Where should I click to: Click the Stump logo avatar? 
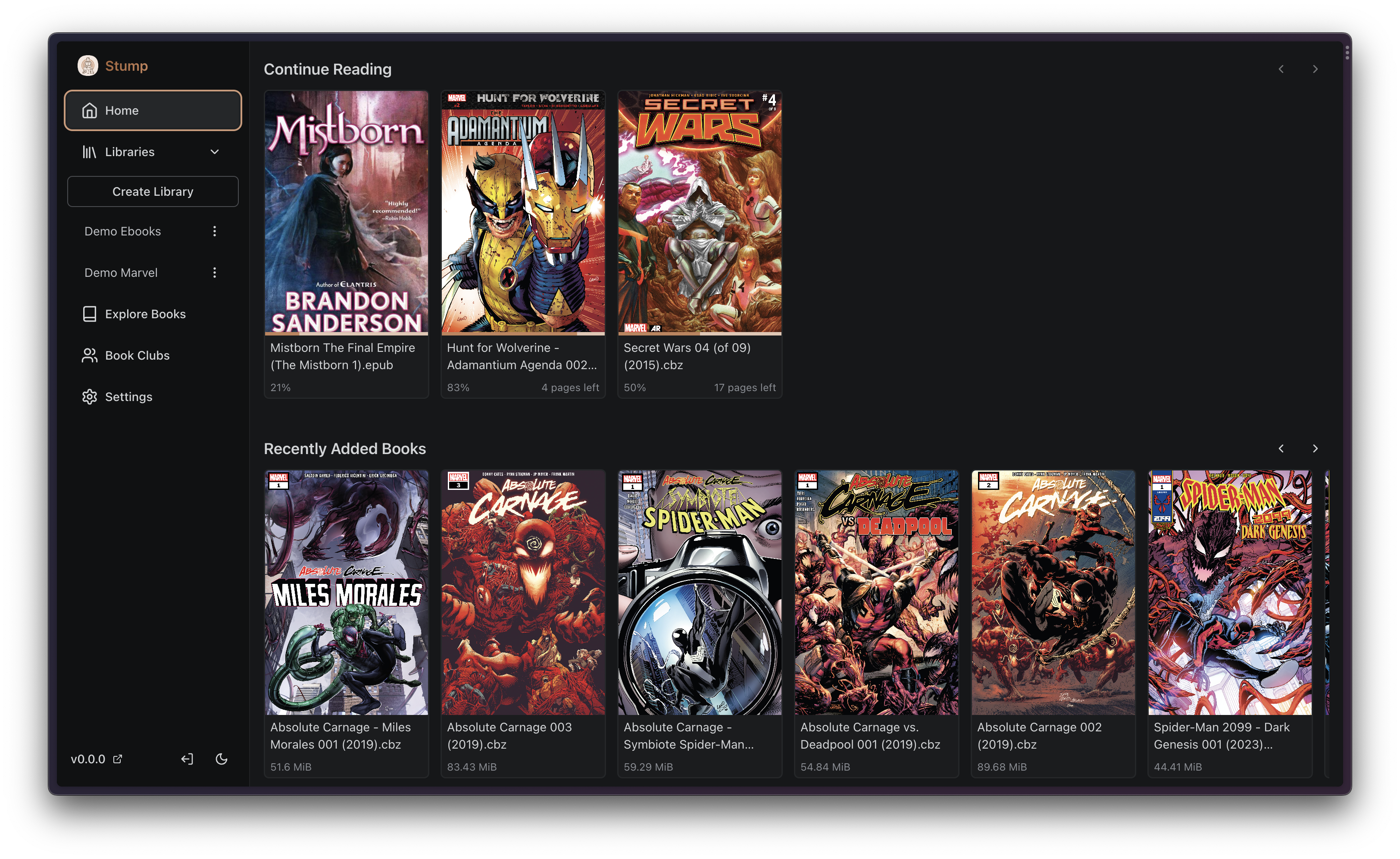tap(87, 66)
